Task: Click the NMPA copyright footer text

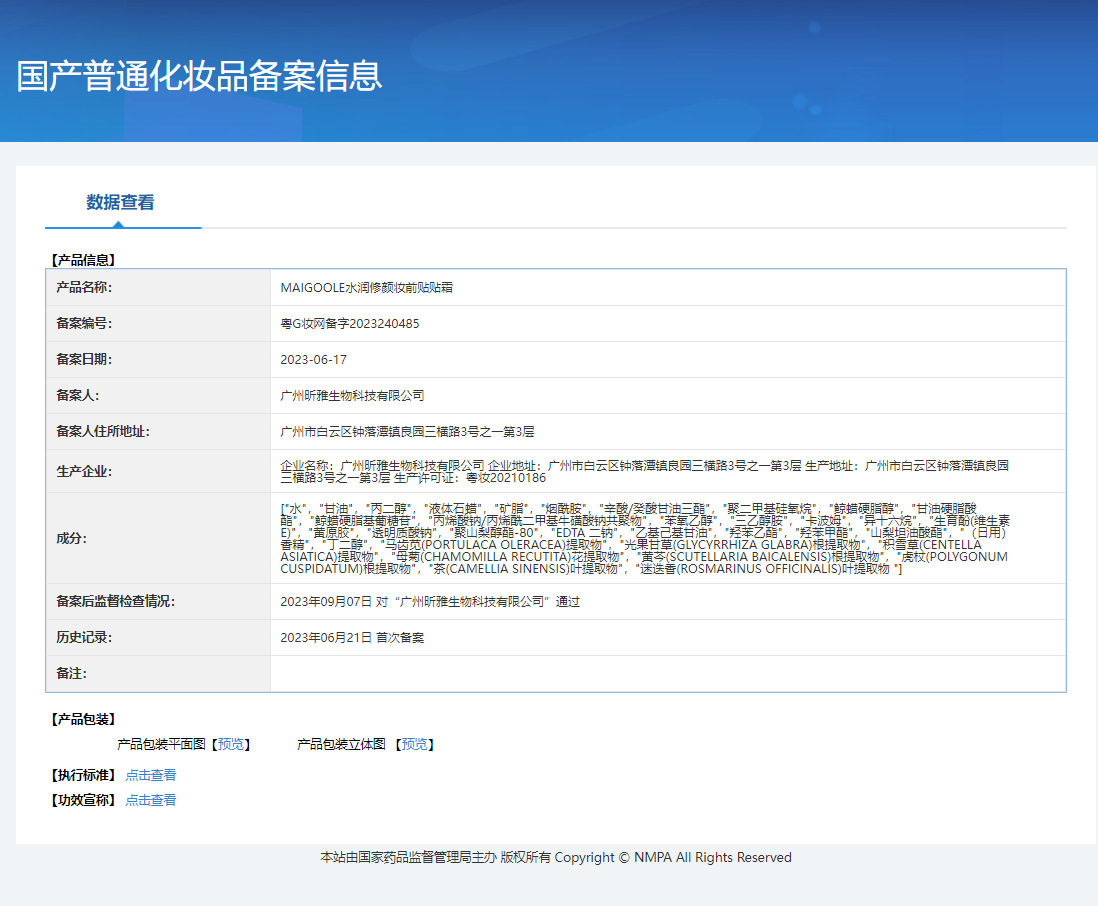Action: (556, 858)
